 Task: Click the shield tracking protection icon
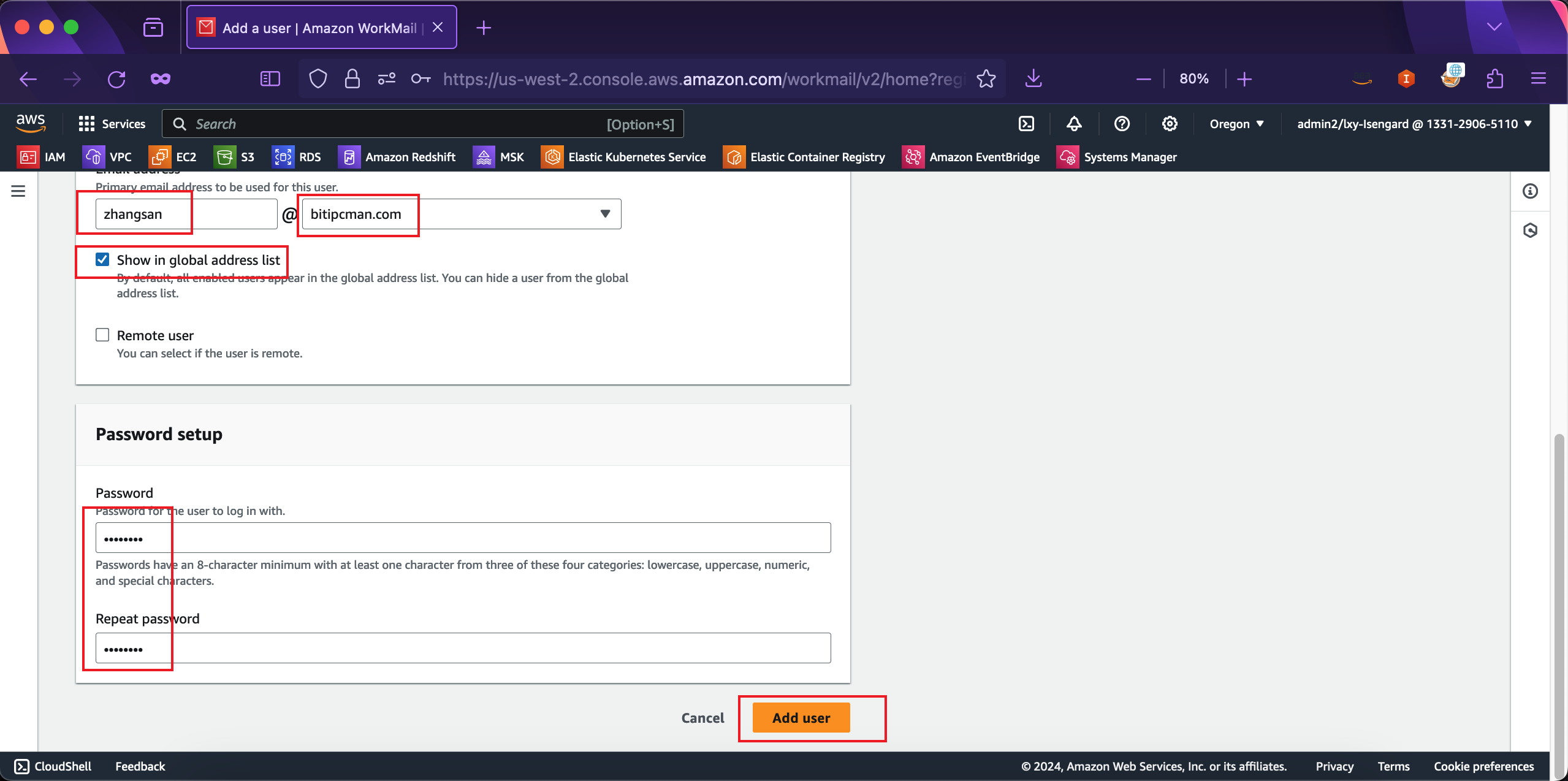pos(318,79)
